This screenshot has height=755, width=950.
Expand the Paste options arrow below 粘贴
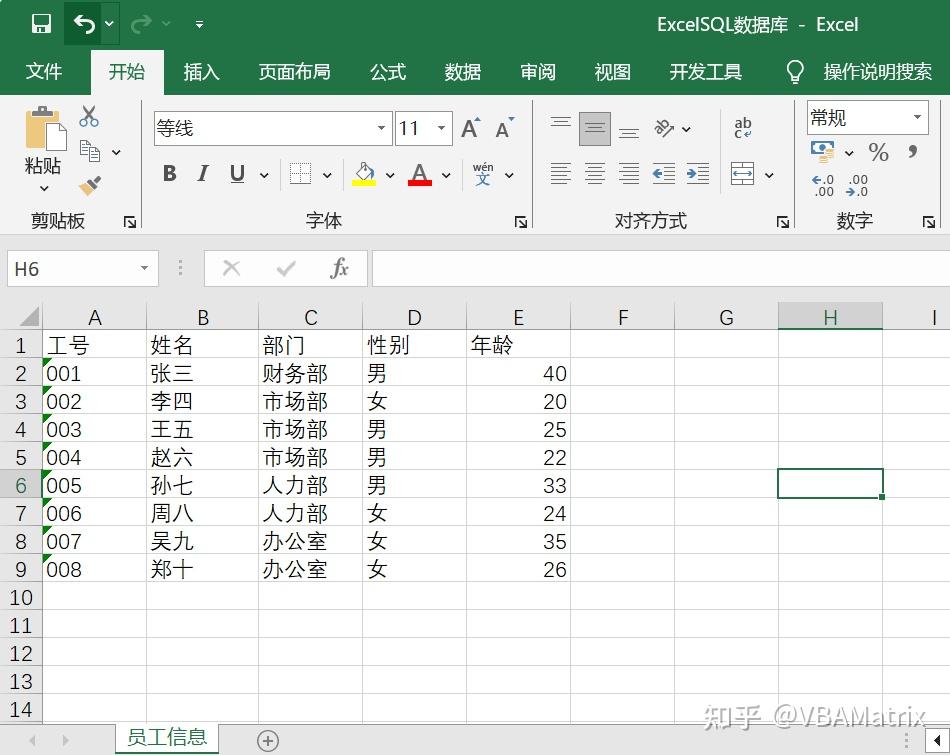pyautogui.click(x=44, y=188)
